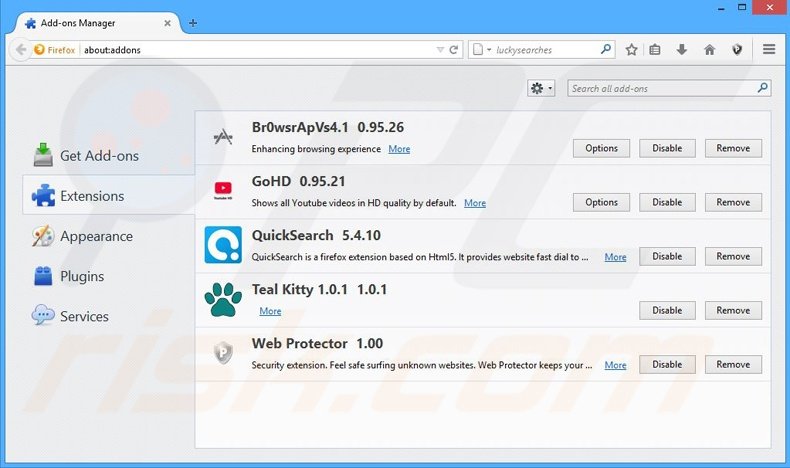Select the Web Protector 1.00 title
Screen dimensions: 790x468
pyautogui.click(x=317, y=344)
